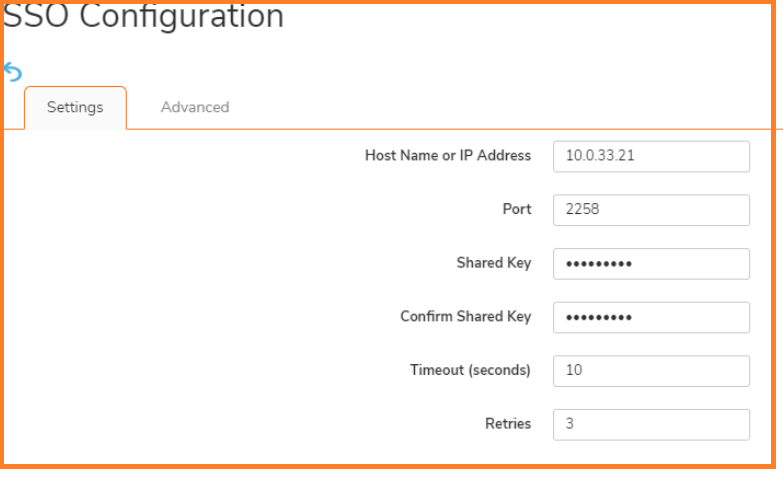The image size is (783, 478).
Task: Select the Settings tab
Action: tap(75, 107)
